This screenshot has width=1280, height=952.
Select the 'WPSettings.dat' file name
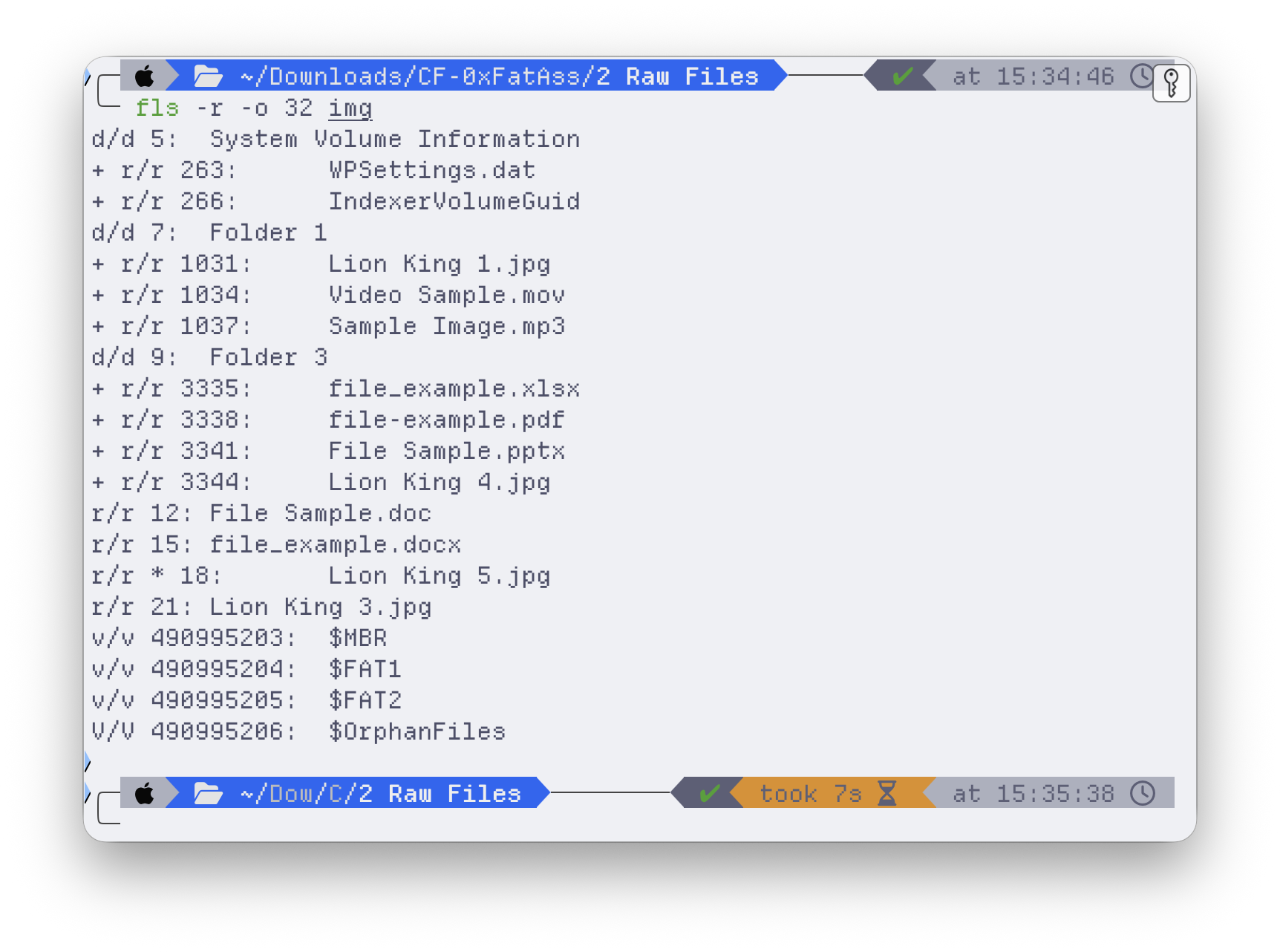(x=431, y=170)
